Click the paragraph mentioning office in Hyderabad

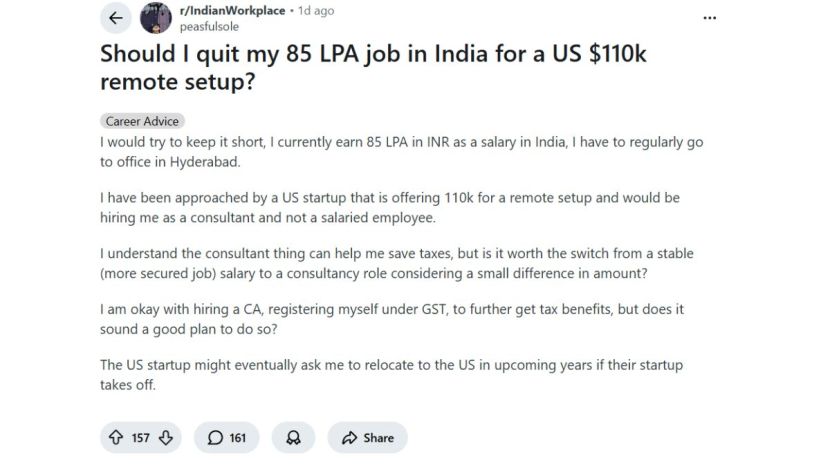pyautogui.click(x=402, y=152)
